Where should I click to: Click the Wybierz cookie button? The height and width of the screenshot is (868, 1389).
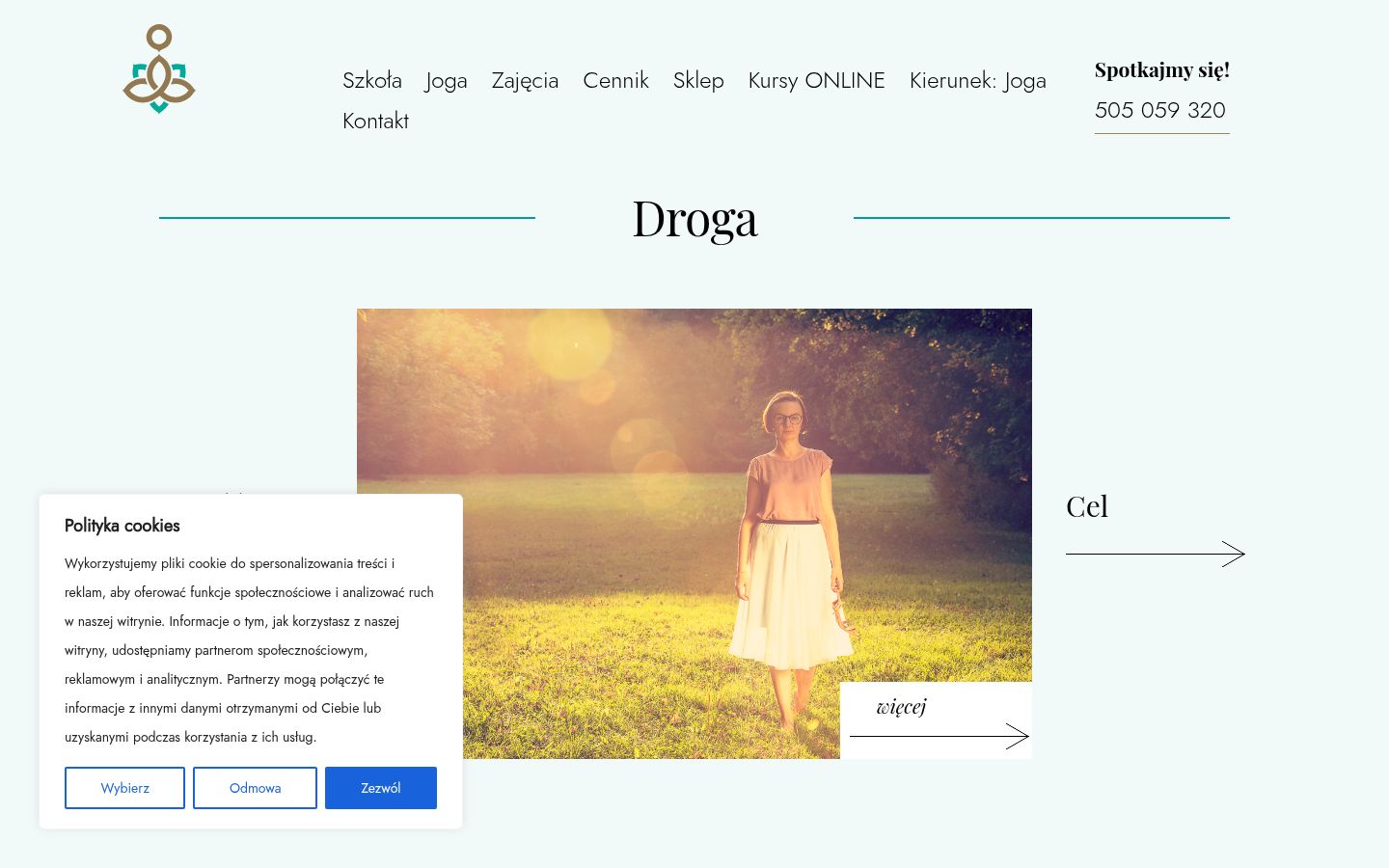coord(124,788)
